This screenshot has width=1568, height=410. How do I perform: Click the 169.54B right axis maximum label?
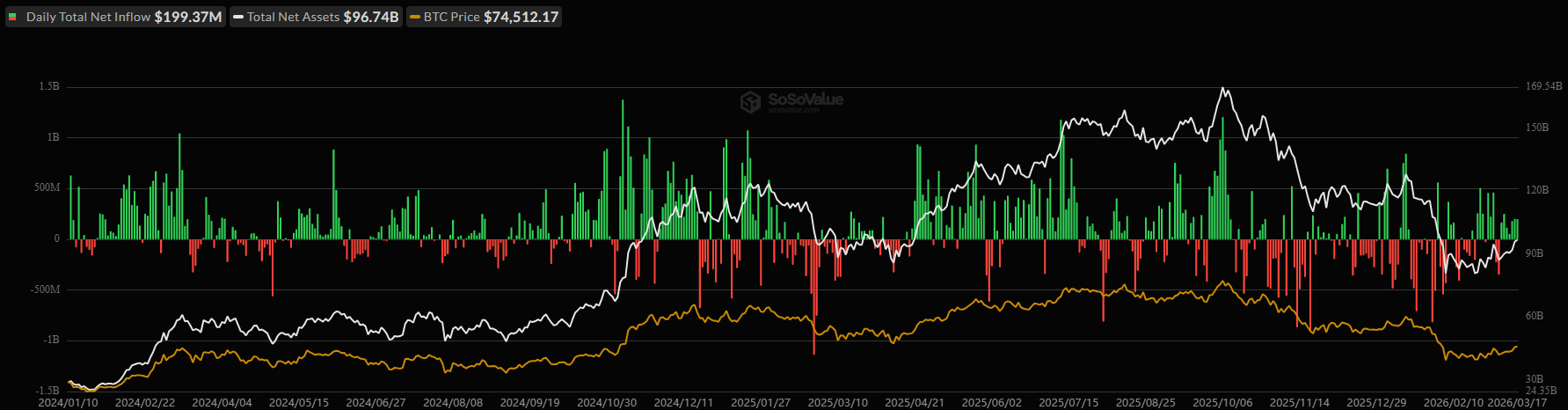[1543, 86]
